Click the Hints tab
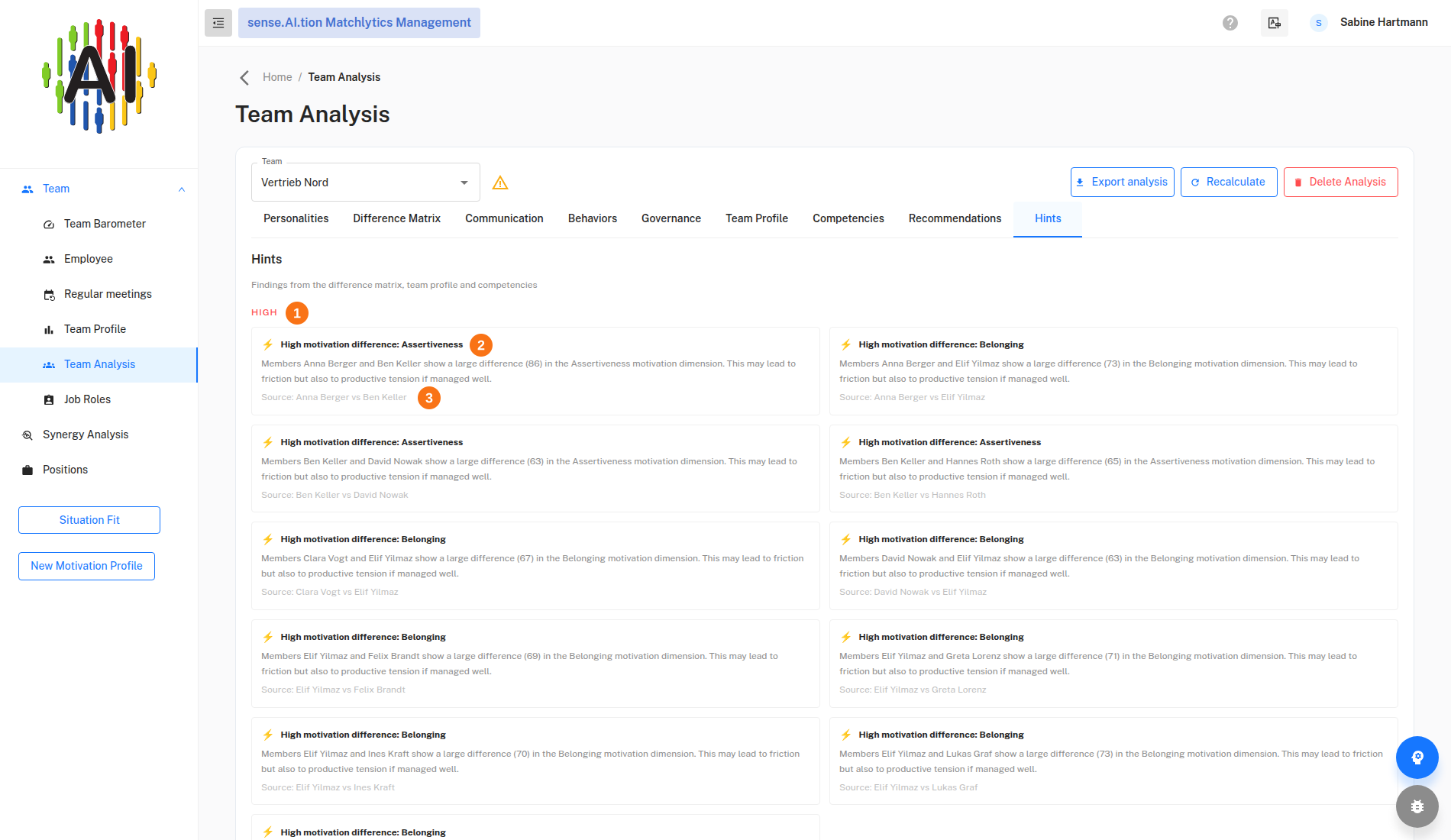Image resolution: width=1451 pixels, height=840 pixels. pos(1048,218)
